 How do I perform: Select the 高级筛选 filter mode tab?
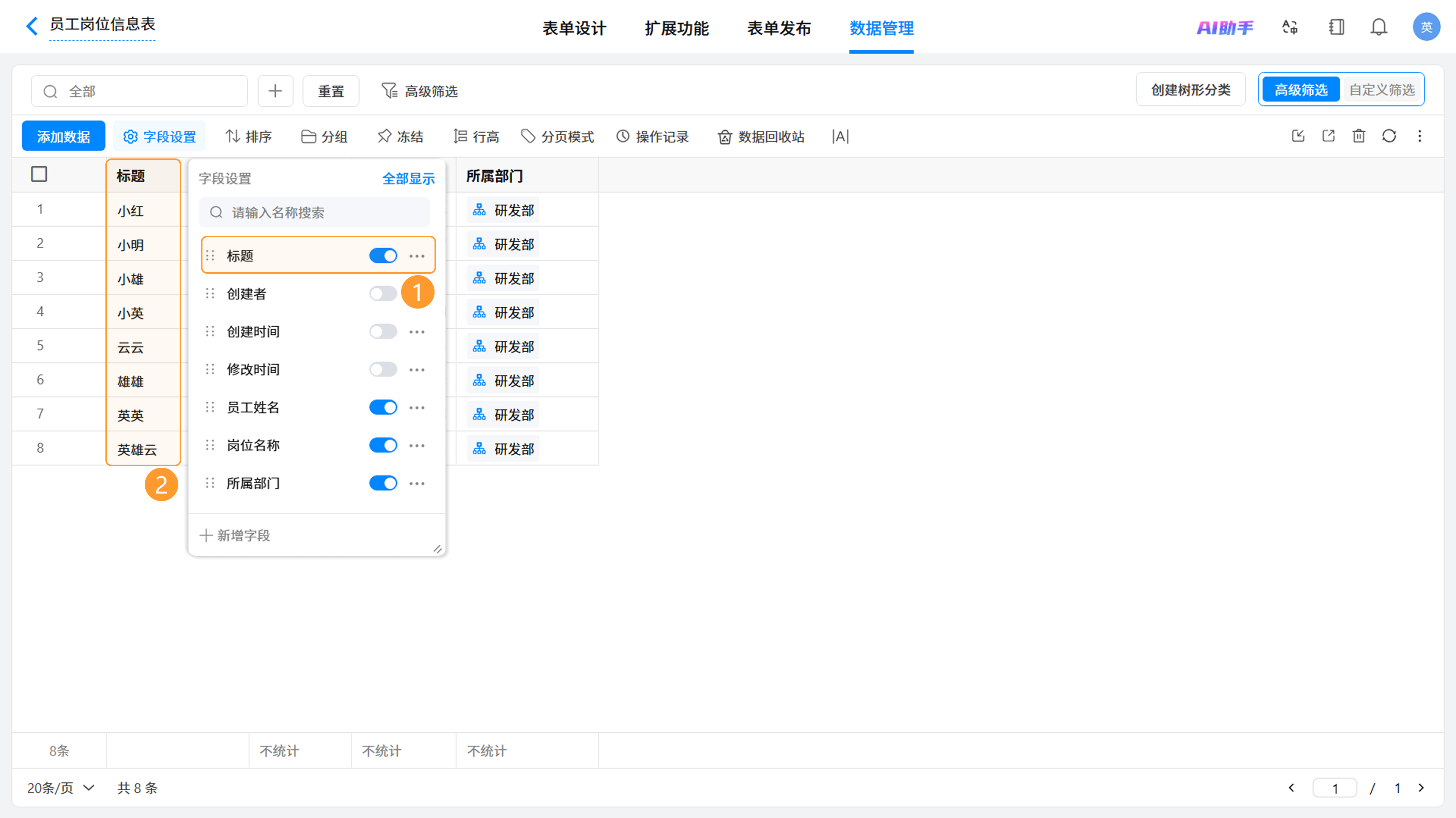[1301, 90]
